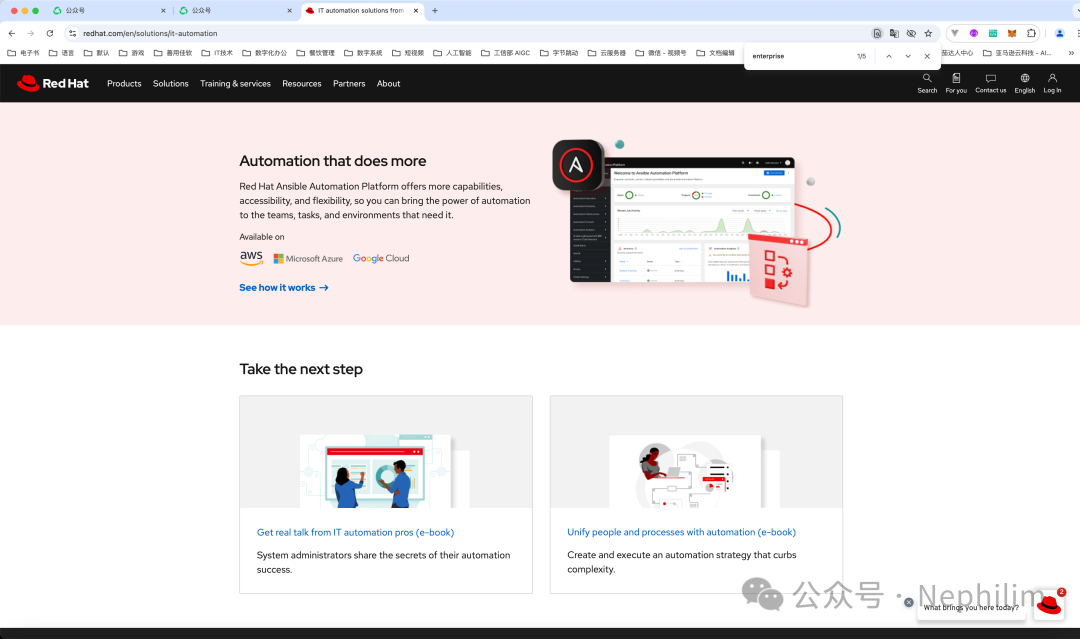Open the Training & services menu
The image size is (1080, 639).
(236, 83)
